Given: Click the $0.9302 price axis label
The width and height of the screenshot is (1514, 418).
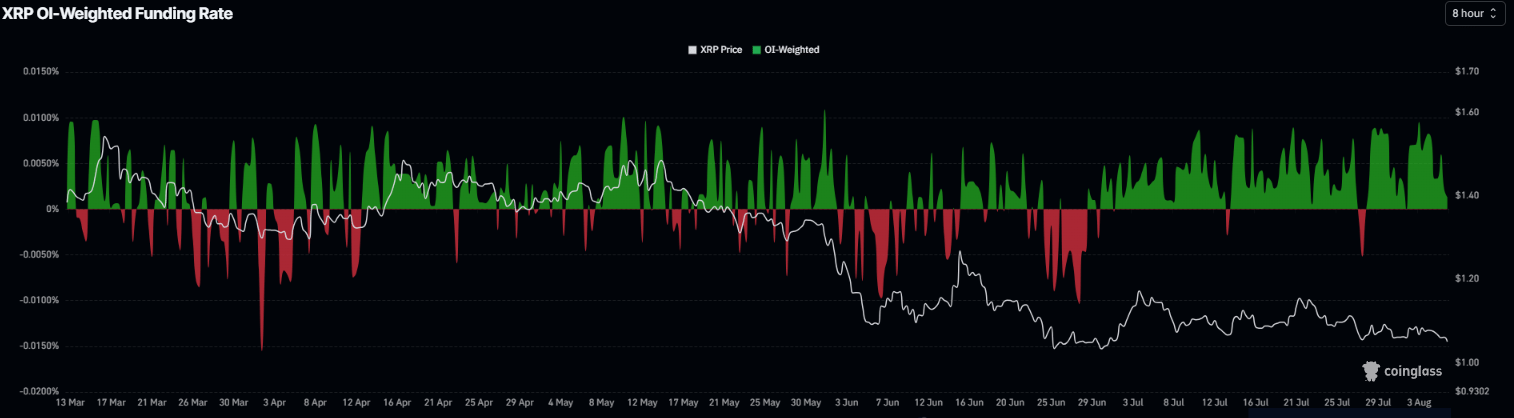Looking at the screenshot, I should pyautogui.click(x=1472, y=391).
